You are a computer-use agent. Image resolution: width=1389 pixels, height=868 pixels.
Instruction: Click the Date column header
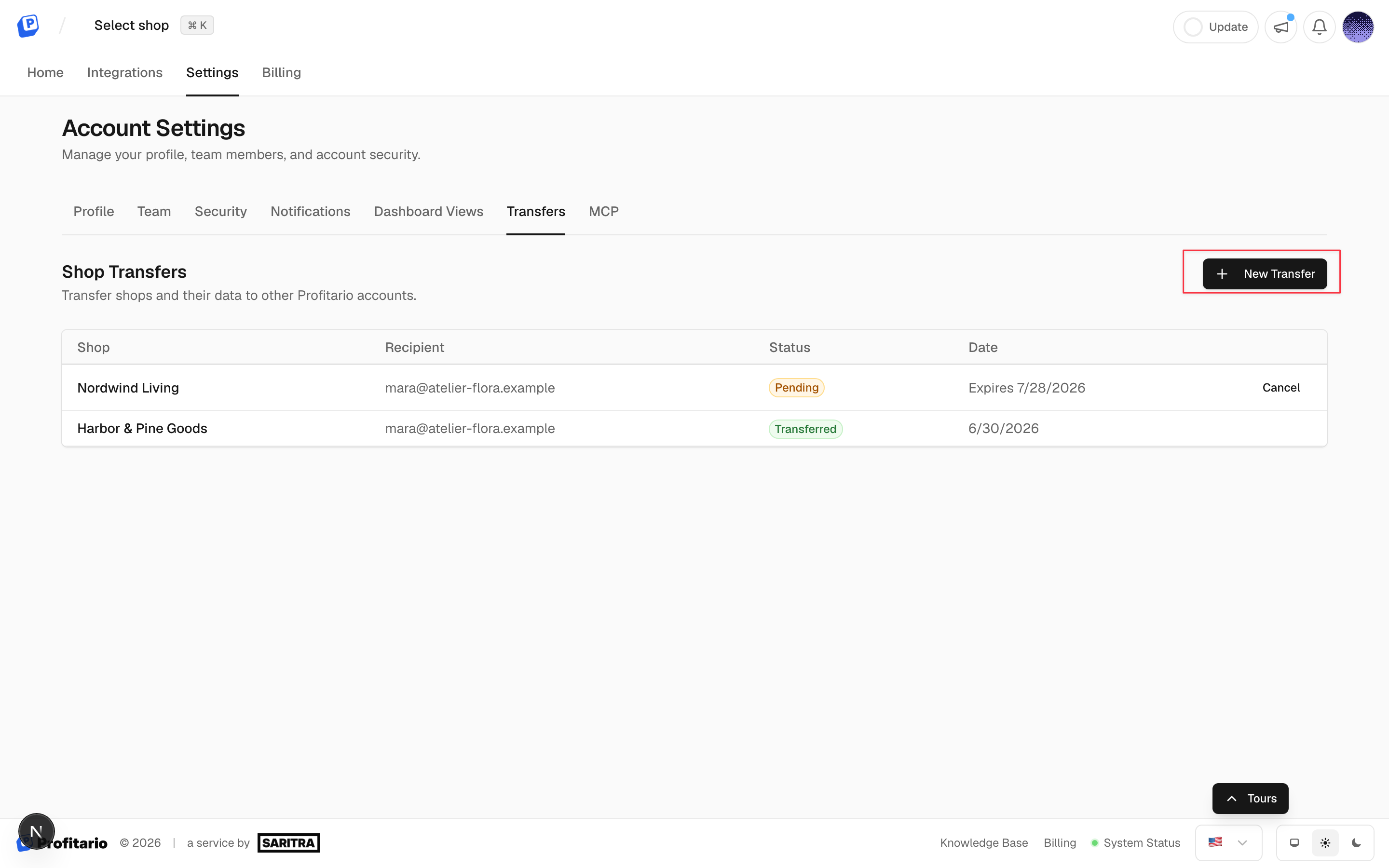(982, 347)
